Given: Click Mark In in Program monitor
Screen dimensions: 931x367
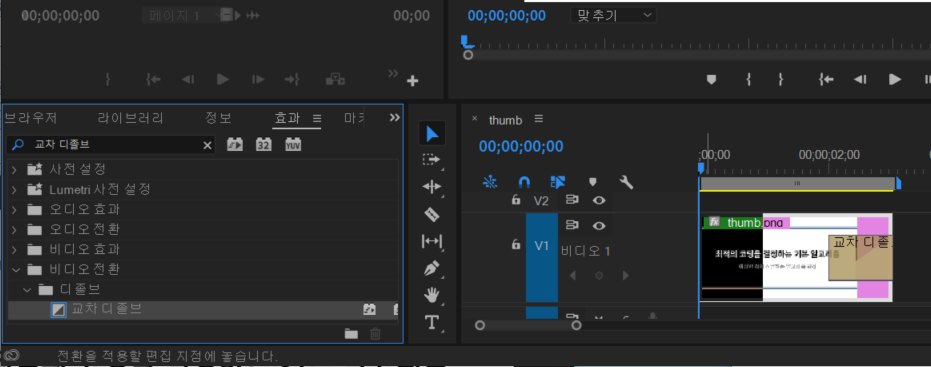Looking at the screenshot, I should (x=749, y=79).
